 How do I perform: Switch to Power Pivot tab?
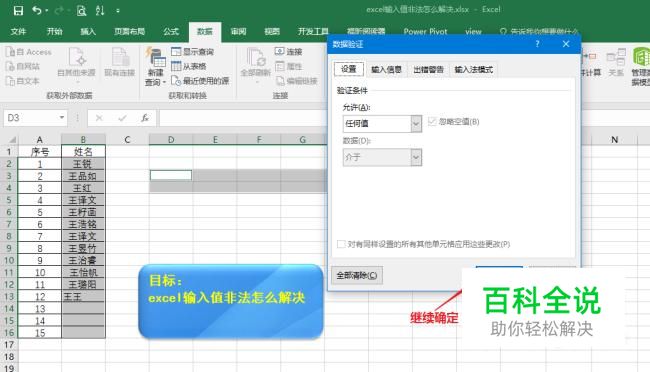(425, 32)
